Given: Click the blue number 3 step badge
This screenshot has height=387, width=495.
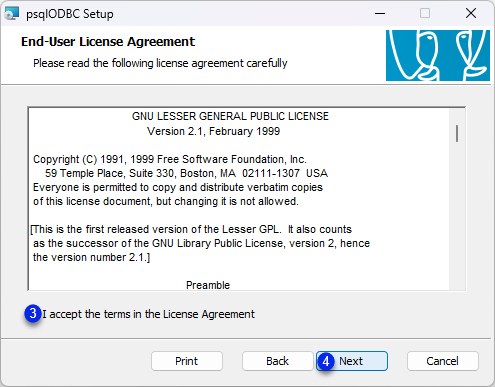Looking at the screenshot, I should click(33, 313).
